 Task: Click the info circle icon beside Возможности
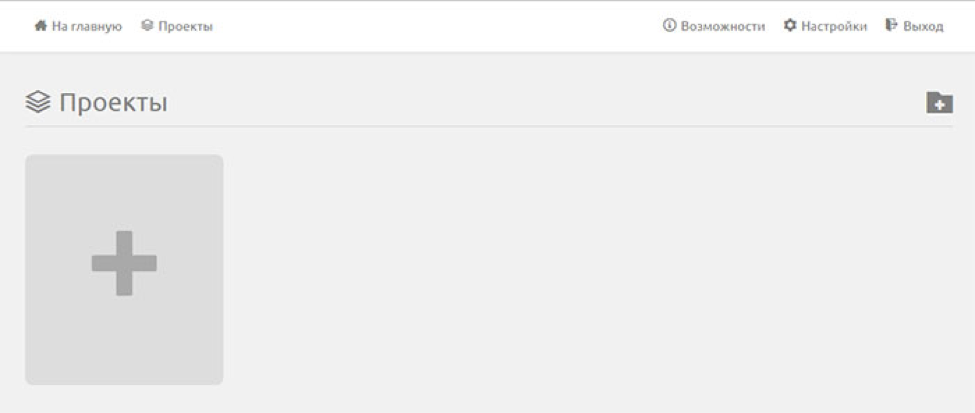pos(669,26)
